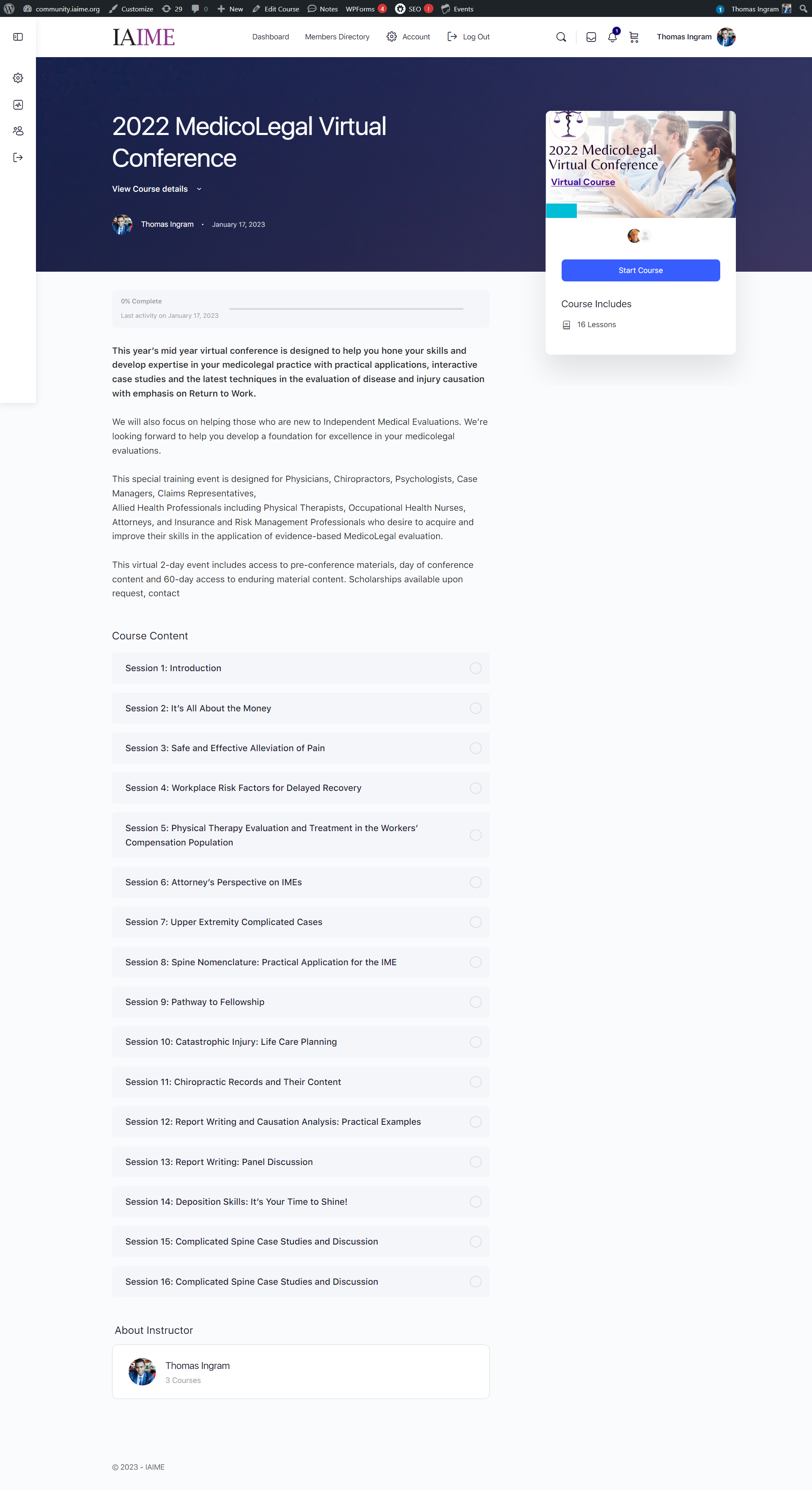Viewport: 812px width, 1490px height.
Task: Open Session 9: Pathway to Fellowship lesson
Action: point(301,1002)
